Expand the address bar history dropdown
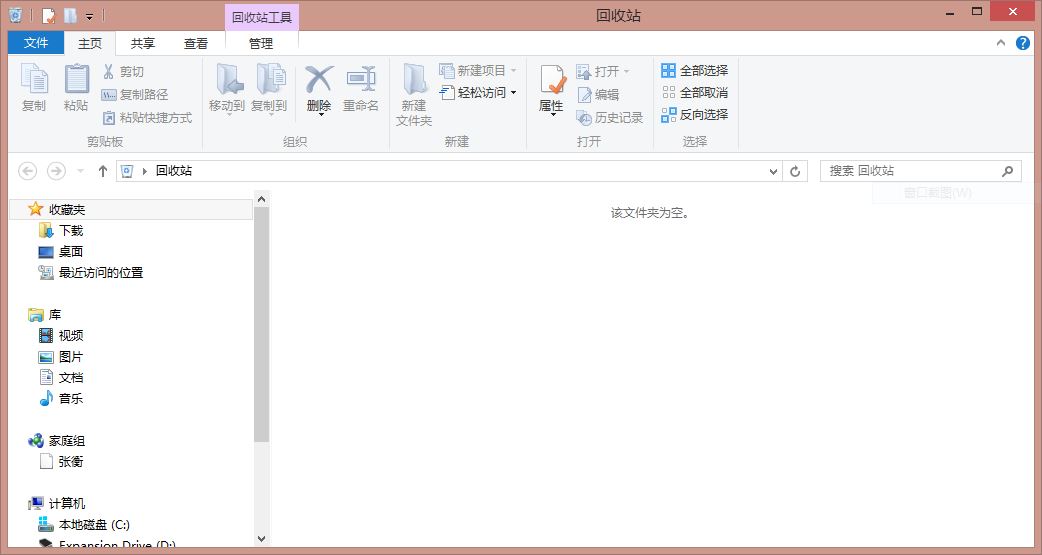Screen dimensions: 1042x555 click(x=773, y=171)
